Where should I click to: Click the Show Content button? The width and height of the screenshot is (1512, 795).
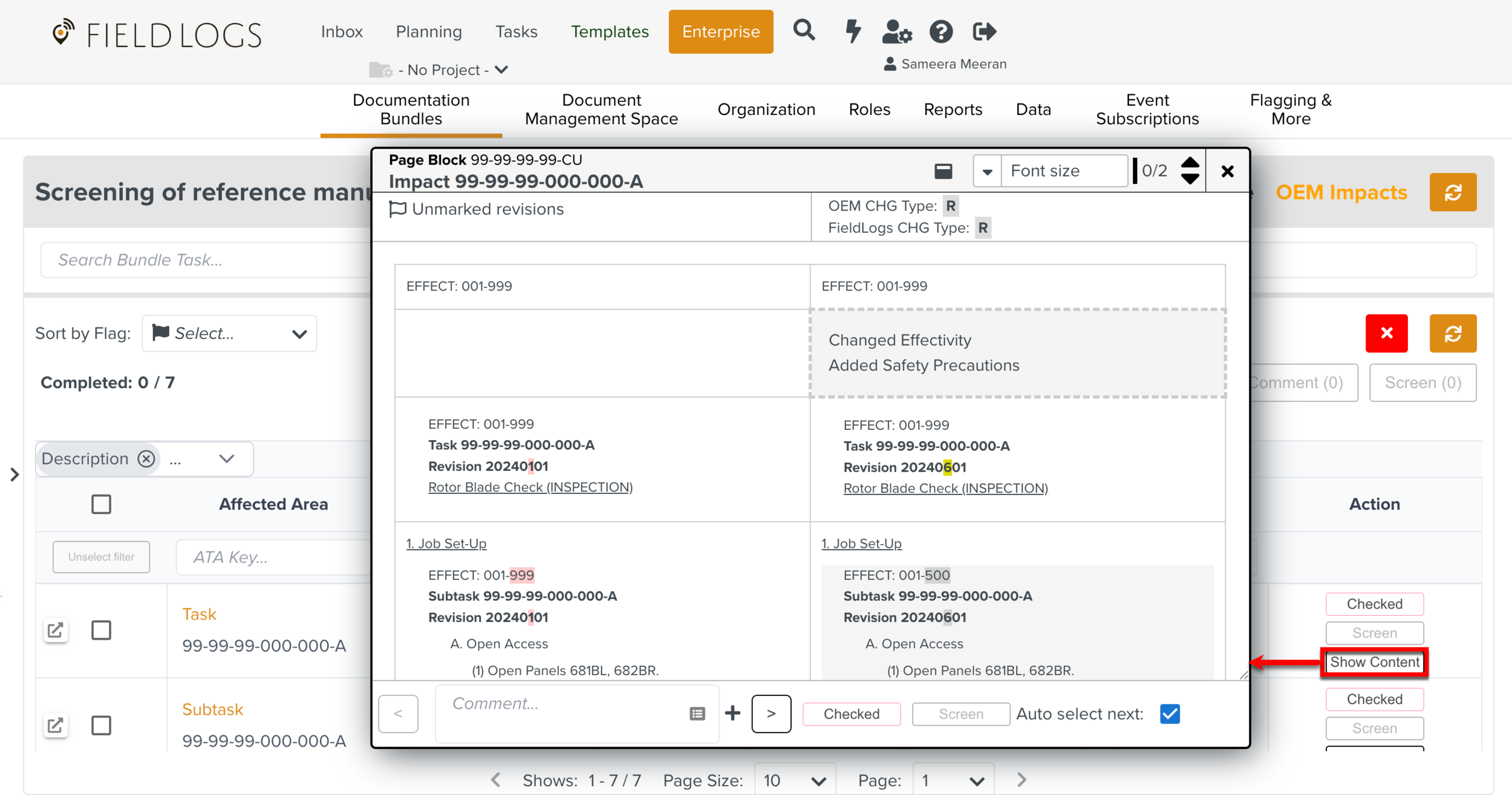point(1374,662)
